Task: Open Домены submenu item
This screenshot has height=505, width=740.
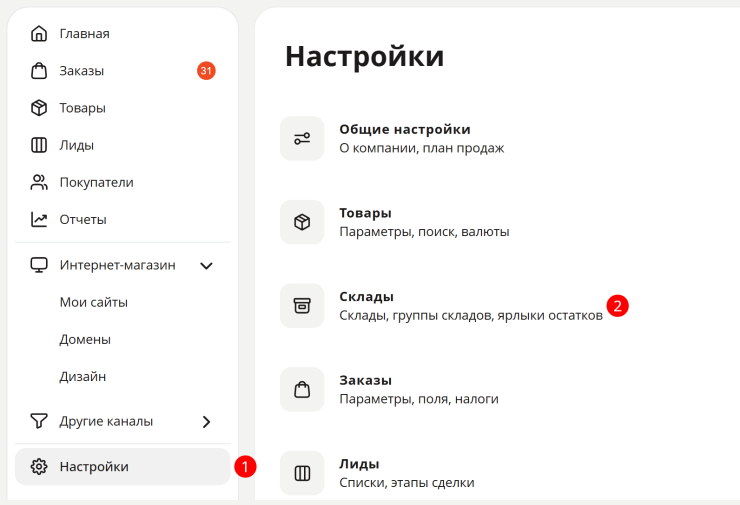Action: pos(85,339)
